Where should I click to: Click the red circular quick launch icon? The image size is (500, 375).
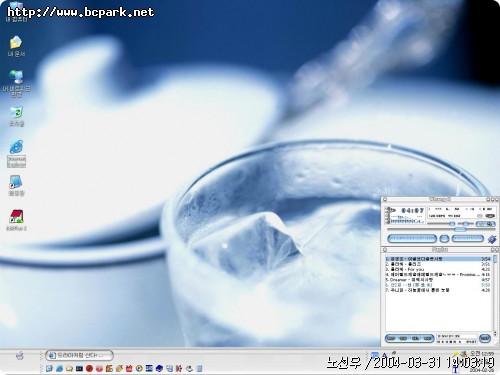(x=89, y=368)
